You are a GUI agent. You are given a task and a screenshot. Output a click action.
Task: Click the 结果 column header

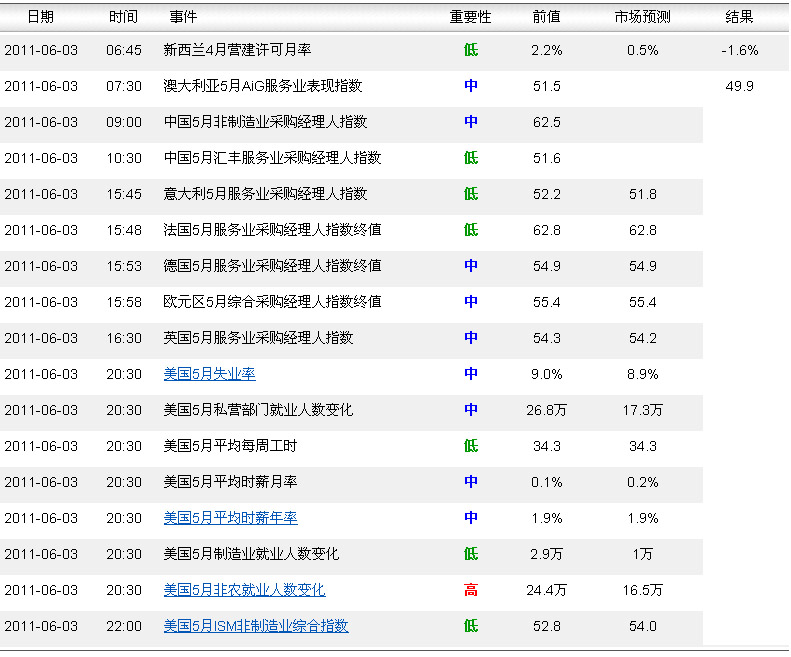tap(739, 17)
